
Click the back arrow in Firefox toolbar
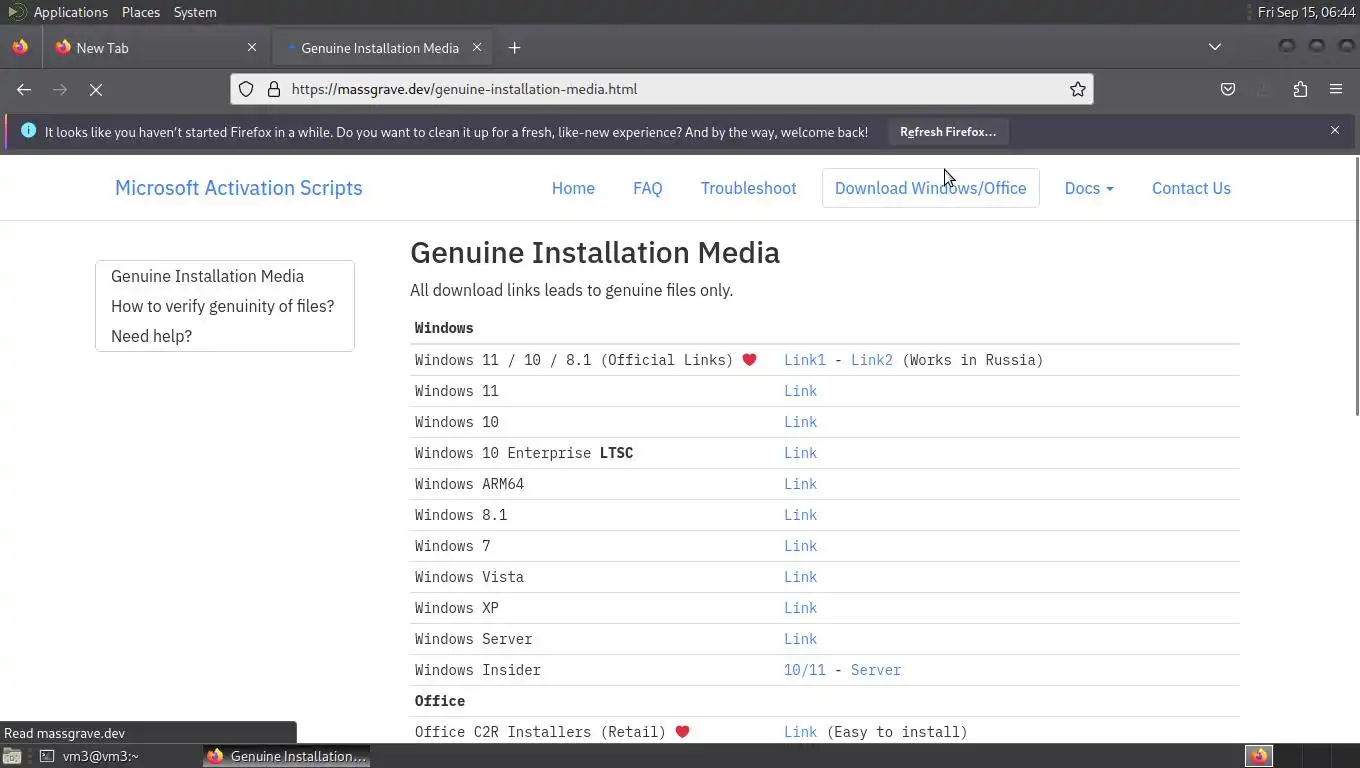[24, 89]
